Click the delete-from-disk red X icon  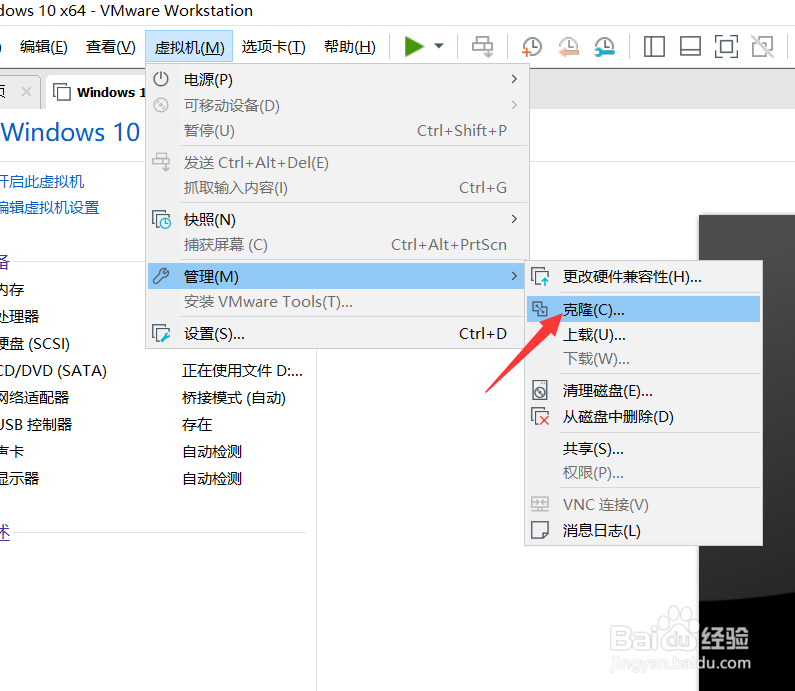(x=540, y=417)
